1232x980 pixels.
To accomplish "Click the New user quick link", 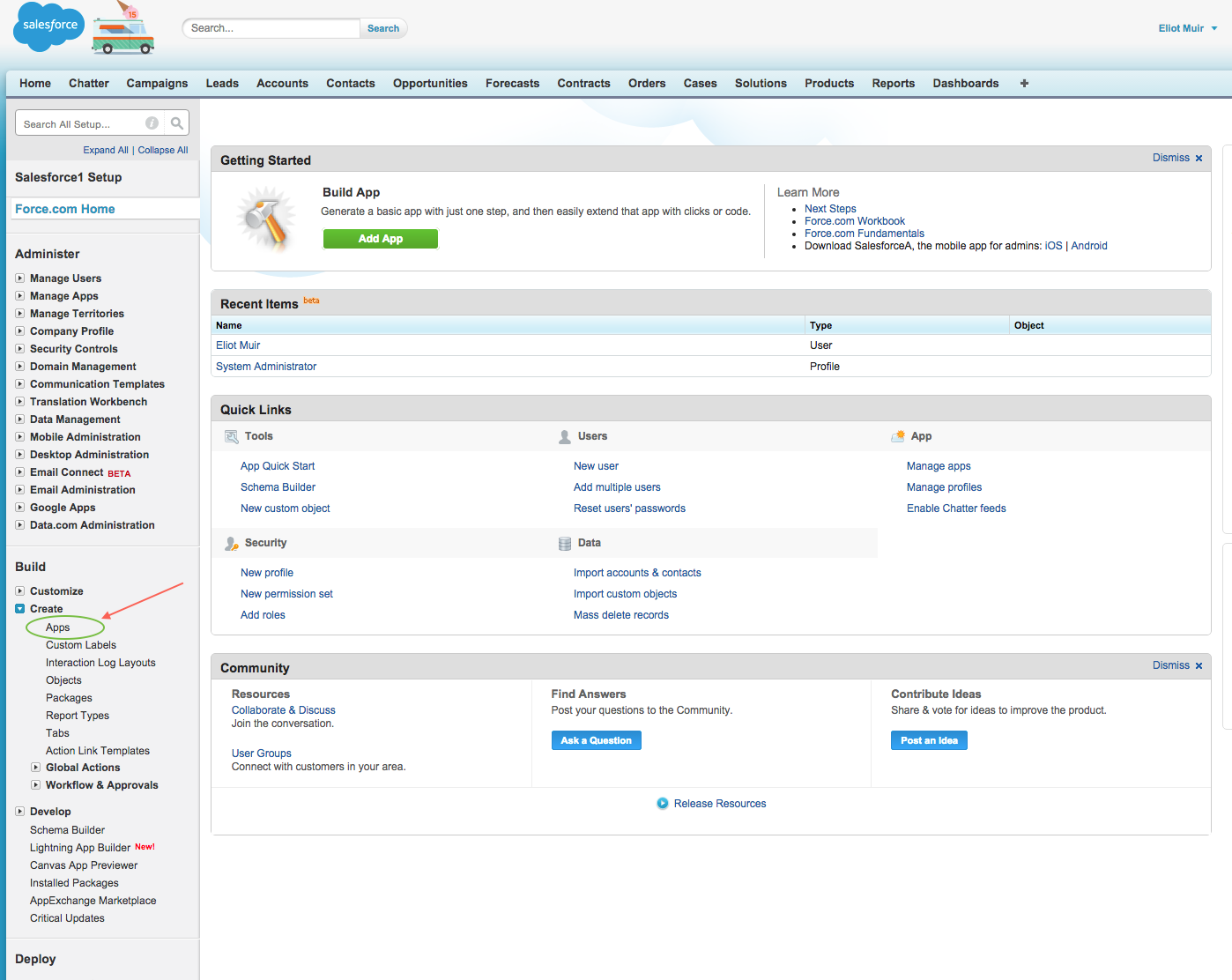I will [x=596, y=466].
